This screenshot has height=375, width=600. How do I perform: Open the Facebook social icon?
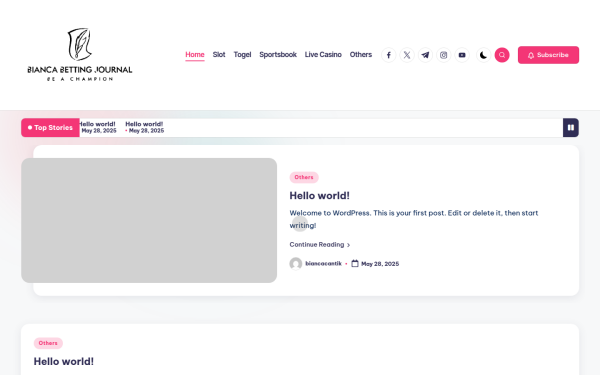388,55
